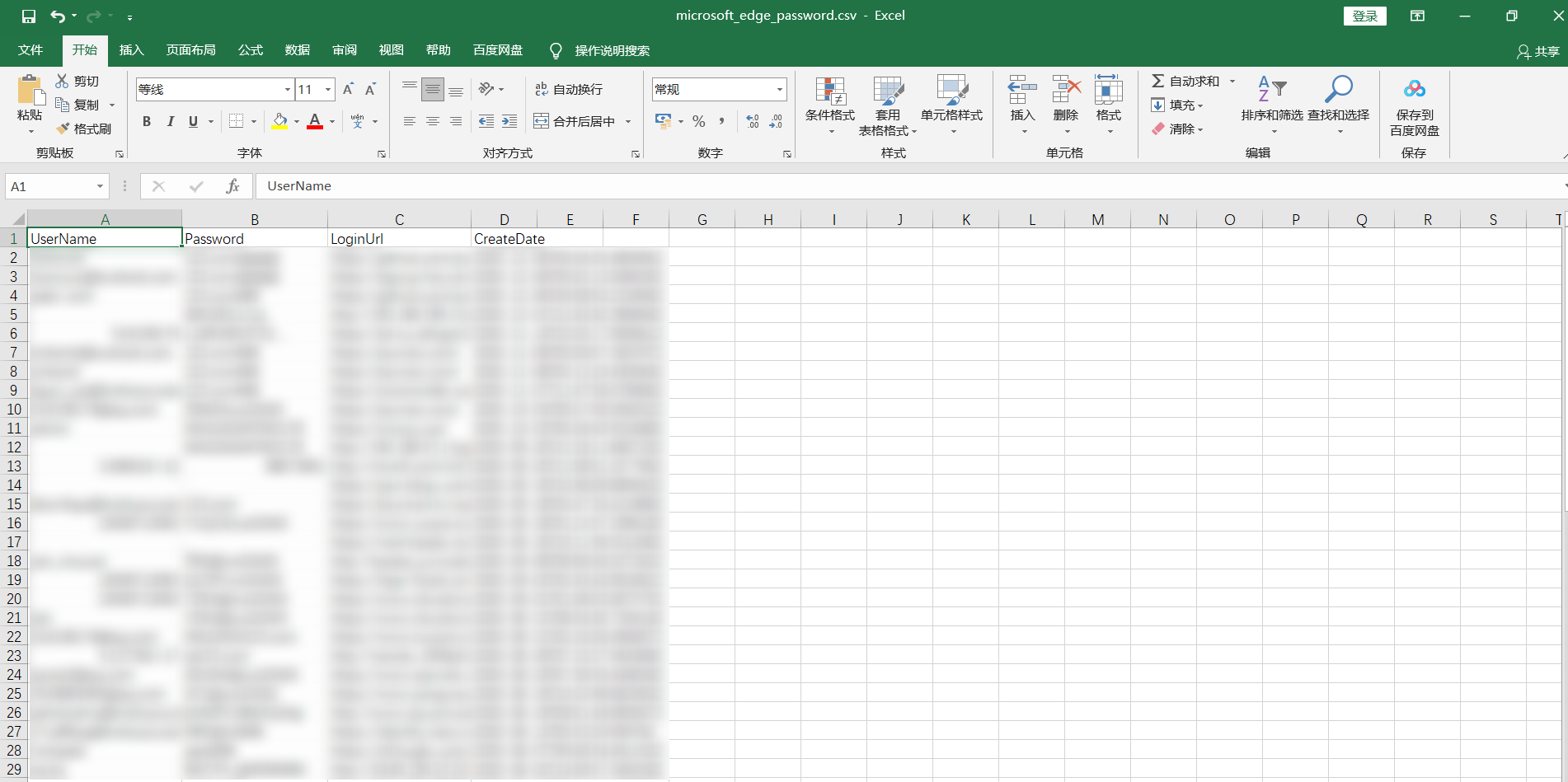This screenshot has height=782, width=1568.
Task: Expand the AutoSum (自动求和) dropdown arrow
Action: tap(1232, 81)
